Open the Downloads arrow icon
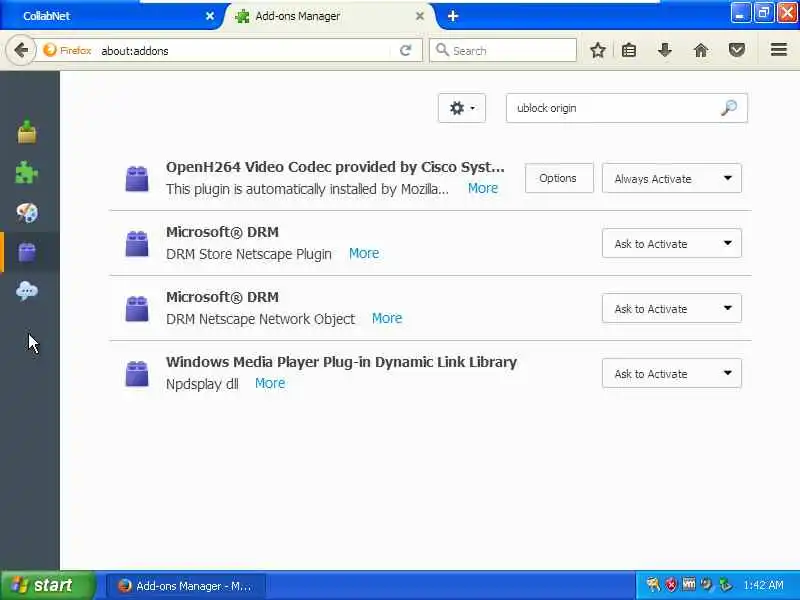800x600 pixels. [664, 50]
